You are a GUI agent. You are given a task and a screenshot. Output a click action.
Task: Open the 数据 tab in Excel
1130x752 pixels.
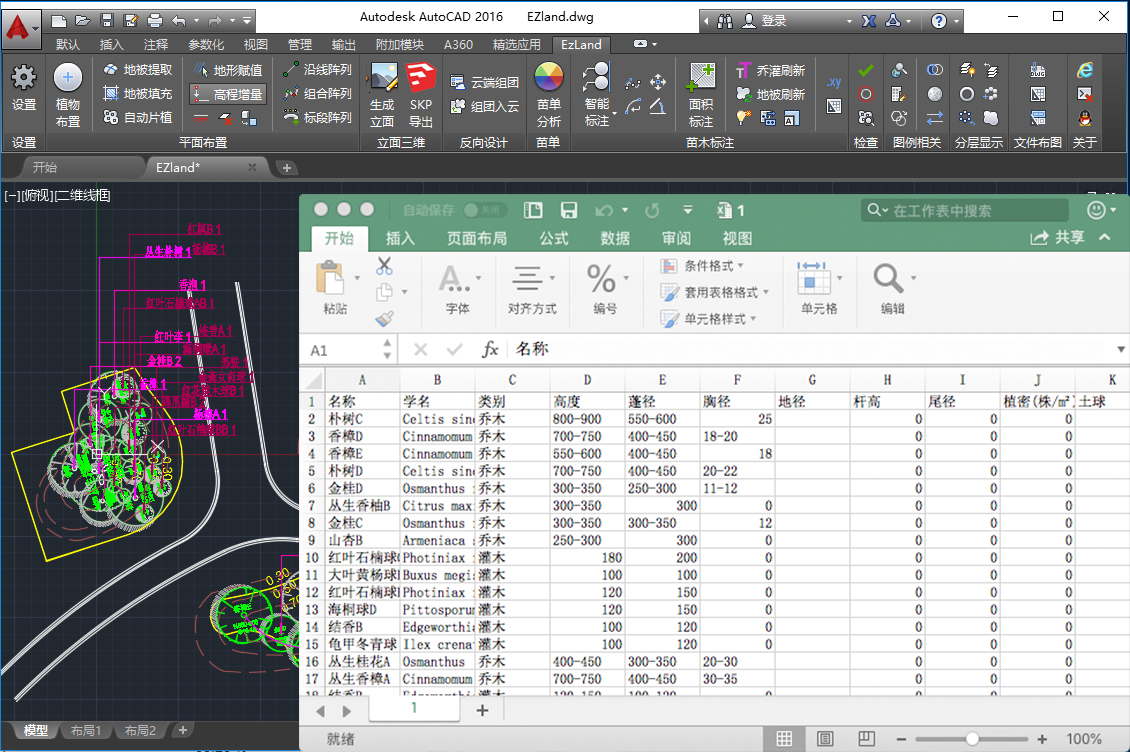click(615, 239)
